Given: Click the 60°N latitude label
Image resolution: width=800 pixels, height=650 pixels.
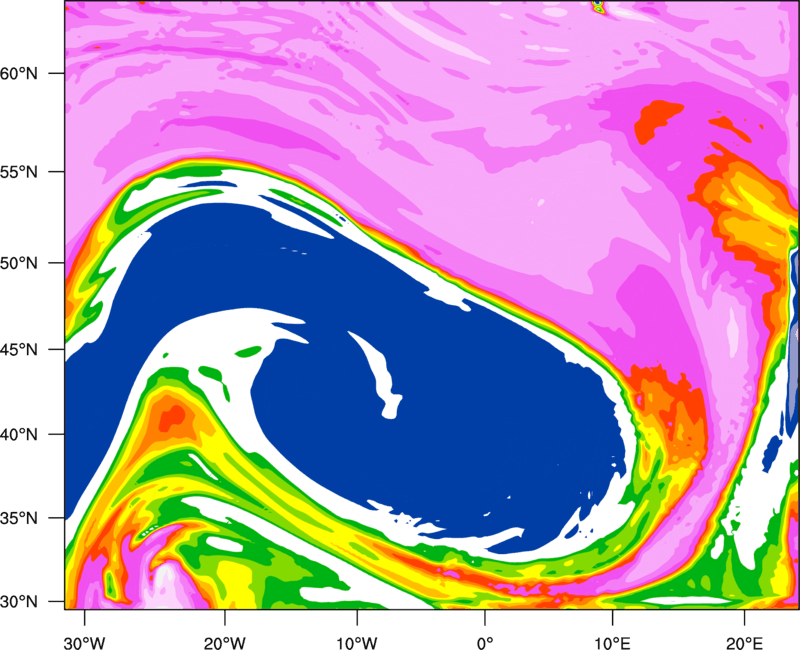Looking at the screenshot, I should click(19, 73).
